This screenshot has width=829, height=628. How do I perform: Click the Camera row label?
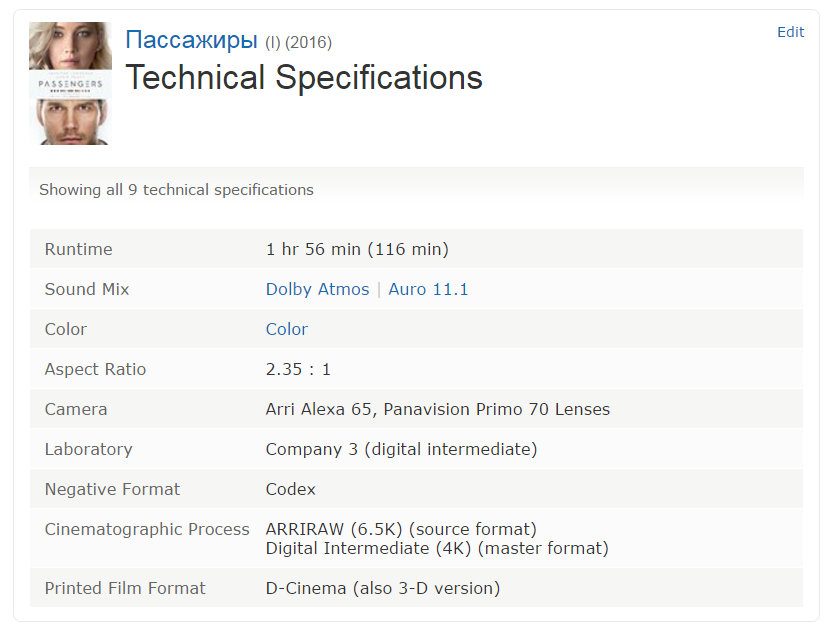tap(76, 409)
